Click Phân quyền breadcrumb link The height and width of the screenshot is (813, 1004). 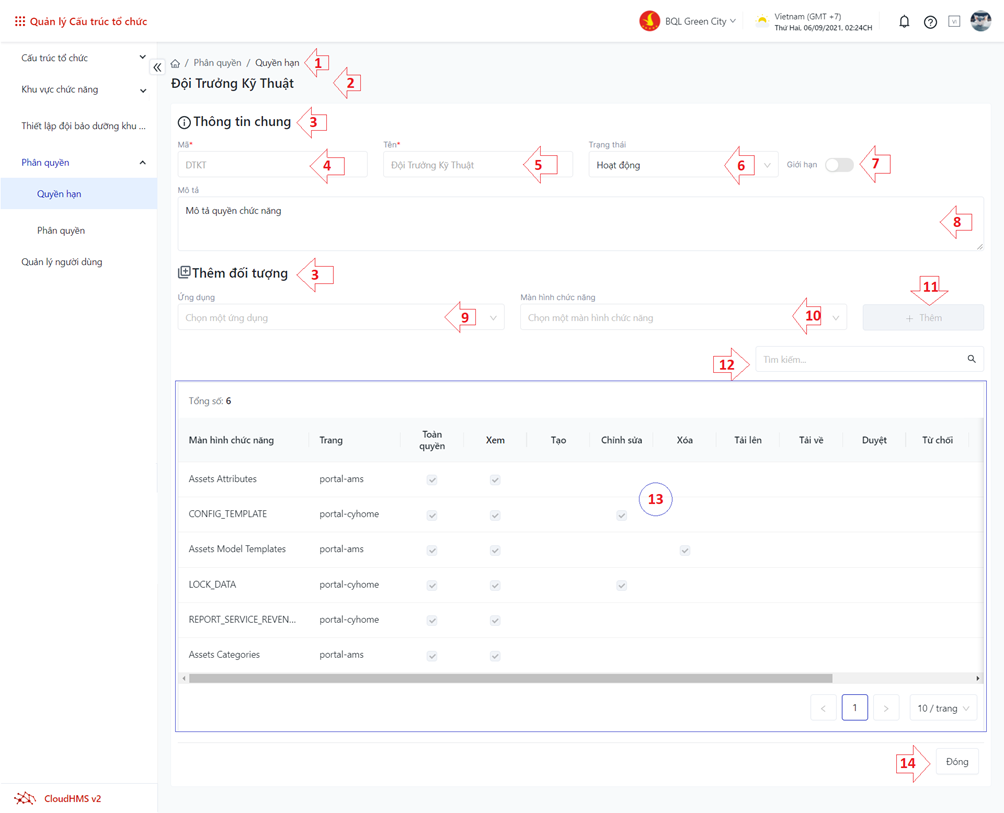click(x=217, y=63)
